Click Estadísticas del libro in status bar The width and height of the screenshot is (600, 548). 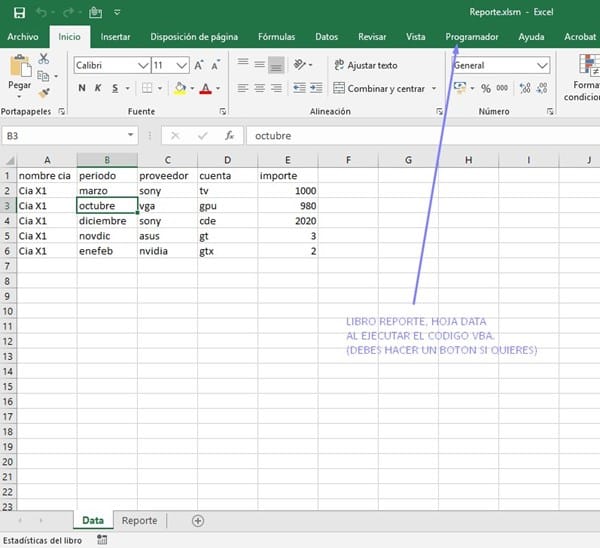tap(42, 540)
